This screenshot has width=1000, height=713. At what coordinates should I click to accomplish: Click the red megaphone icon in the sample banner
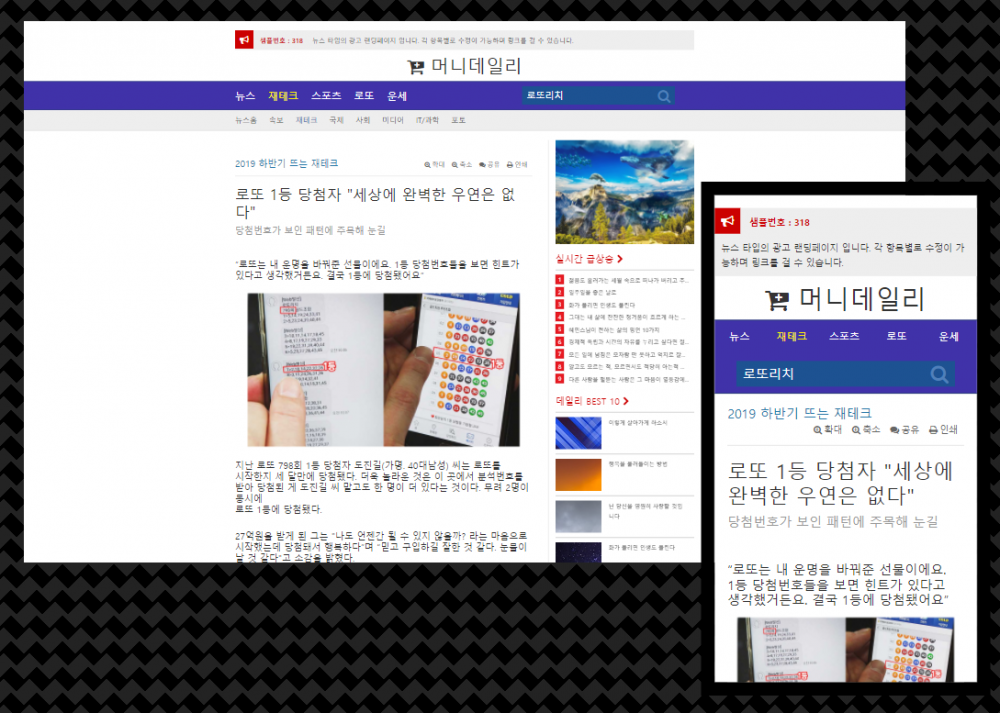(244, 39)
